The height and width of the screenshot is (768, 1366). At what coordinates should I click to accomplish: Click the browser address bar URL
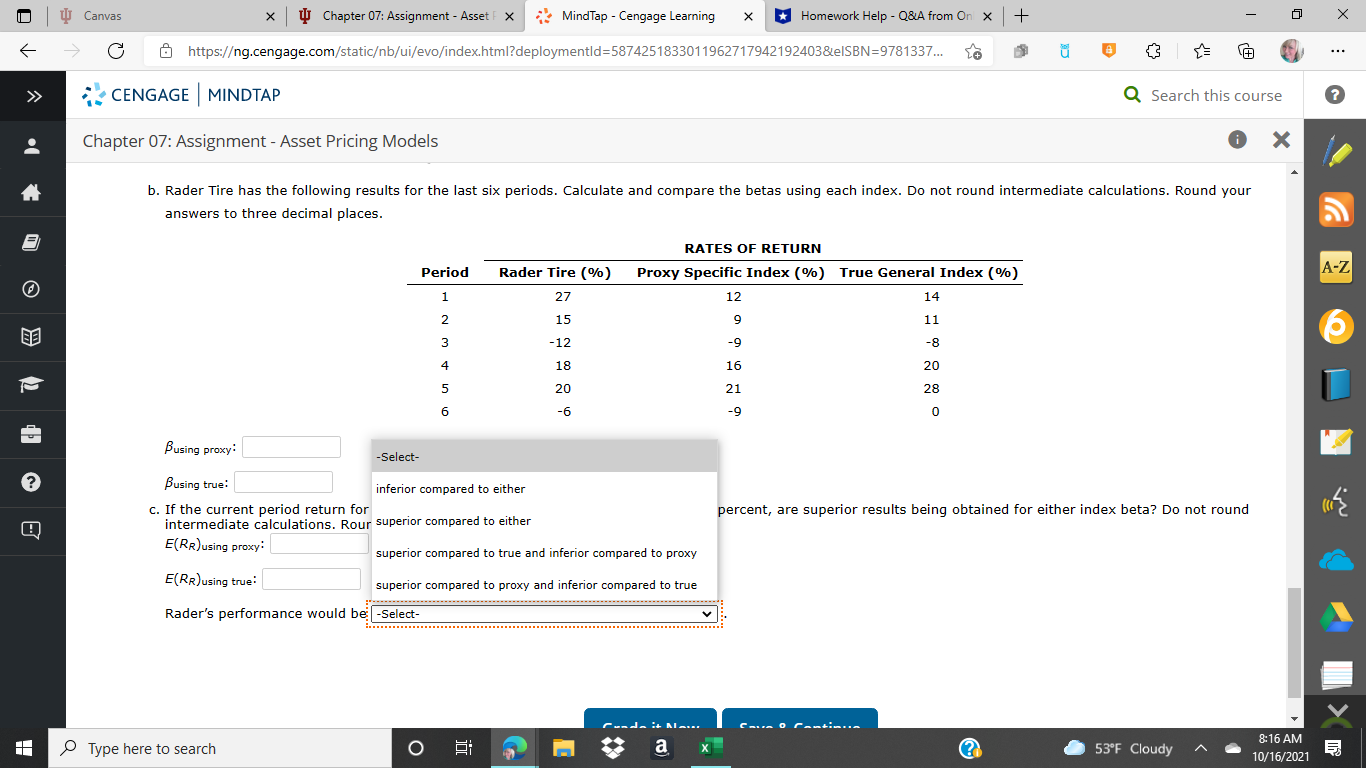(x=563, y=51)
